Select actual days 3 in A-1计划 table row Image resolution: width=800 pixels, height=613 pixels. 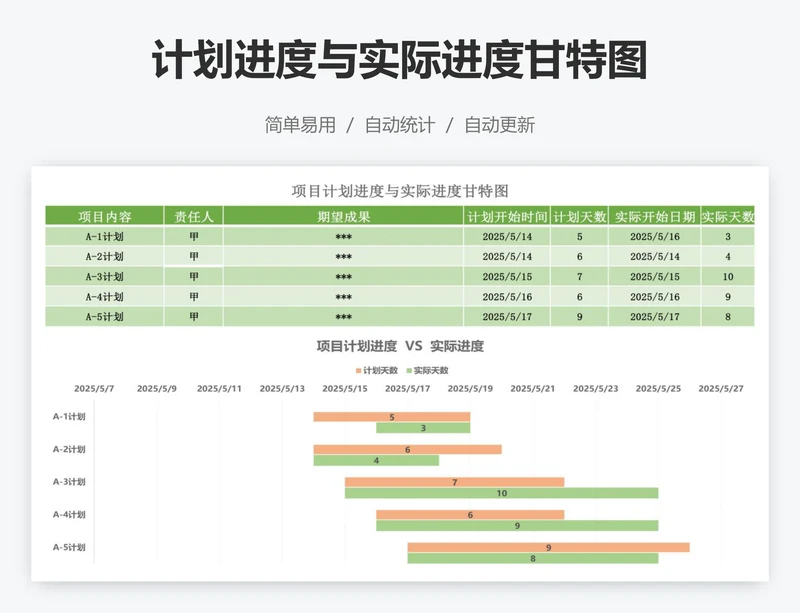pyautogui.click(x=728, y=236)
